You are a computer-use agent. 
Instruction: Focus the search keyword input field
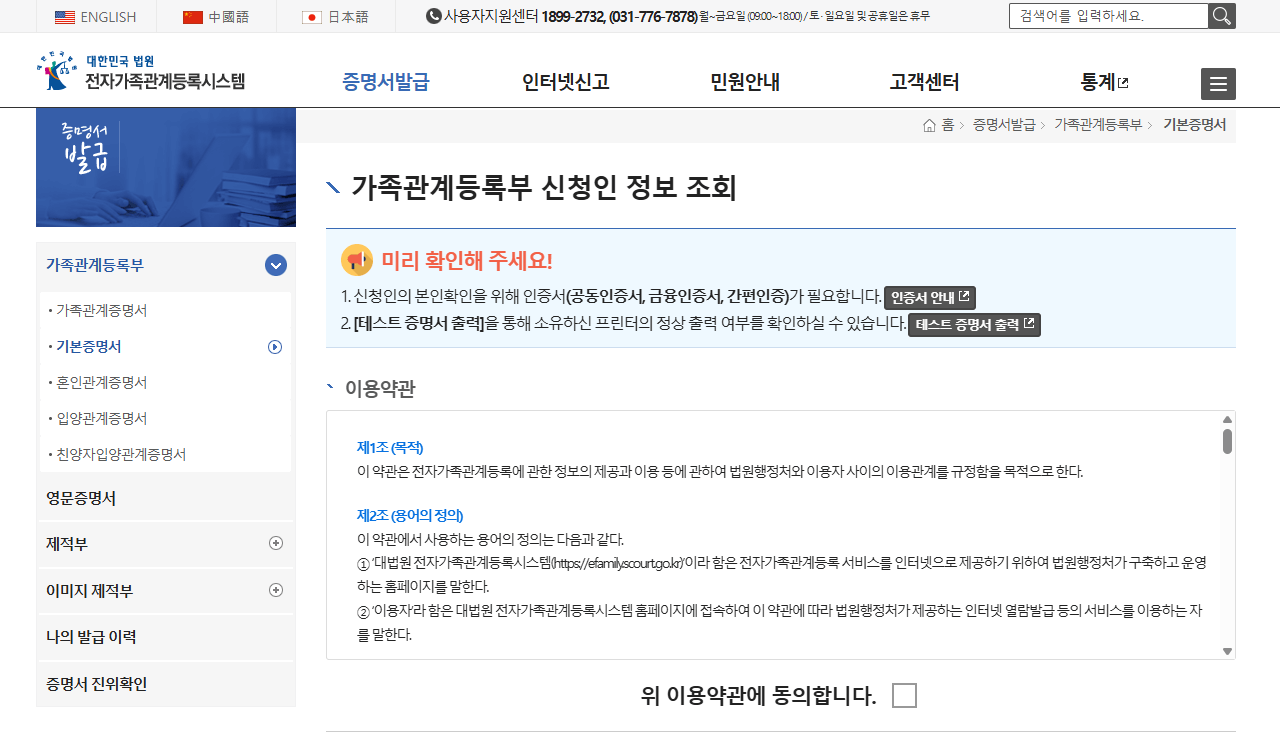coord(1109,16)
